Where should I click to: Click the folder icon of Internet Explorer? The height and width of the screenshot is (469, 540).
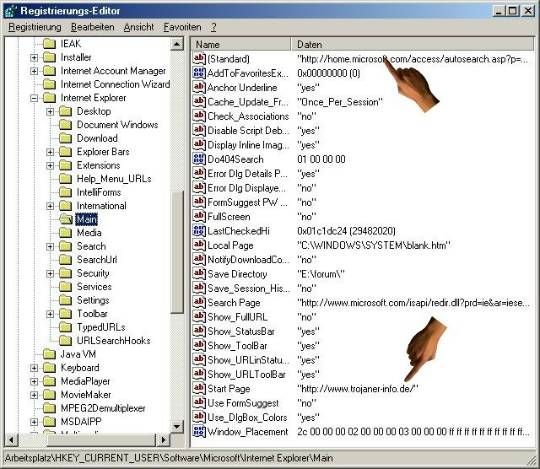(x=49, y=98)
